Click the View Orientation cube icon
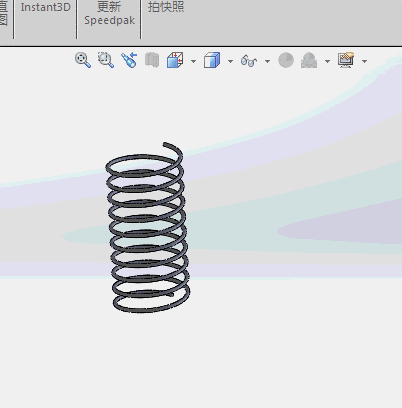The image size is (402, 408). 175,60
